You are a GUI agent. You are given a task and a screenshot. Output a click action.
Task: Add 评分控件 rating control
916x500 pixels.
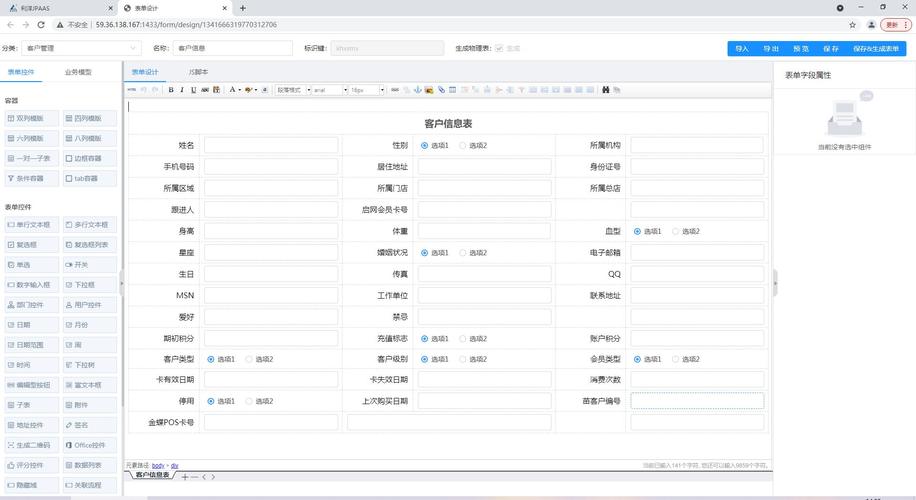tap(32, 465)
